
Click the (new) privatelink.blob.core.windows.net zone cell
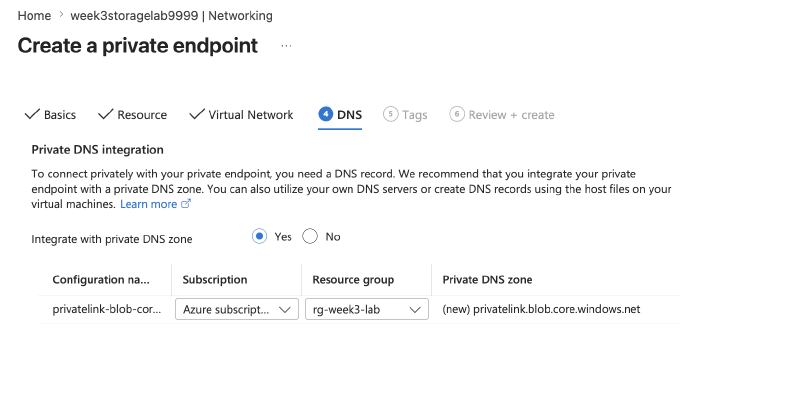tap(541, 309)
